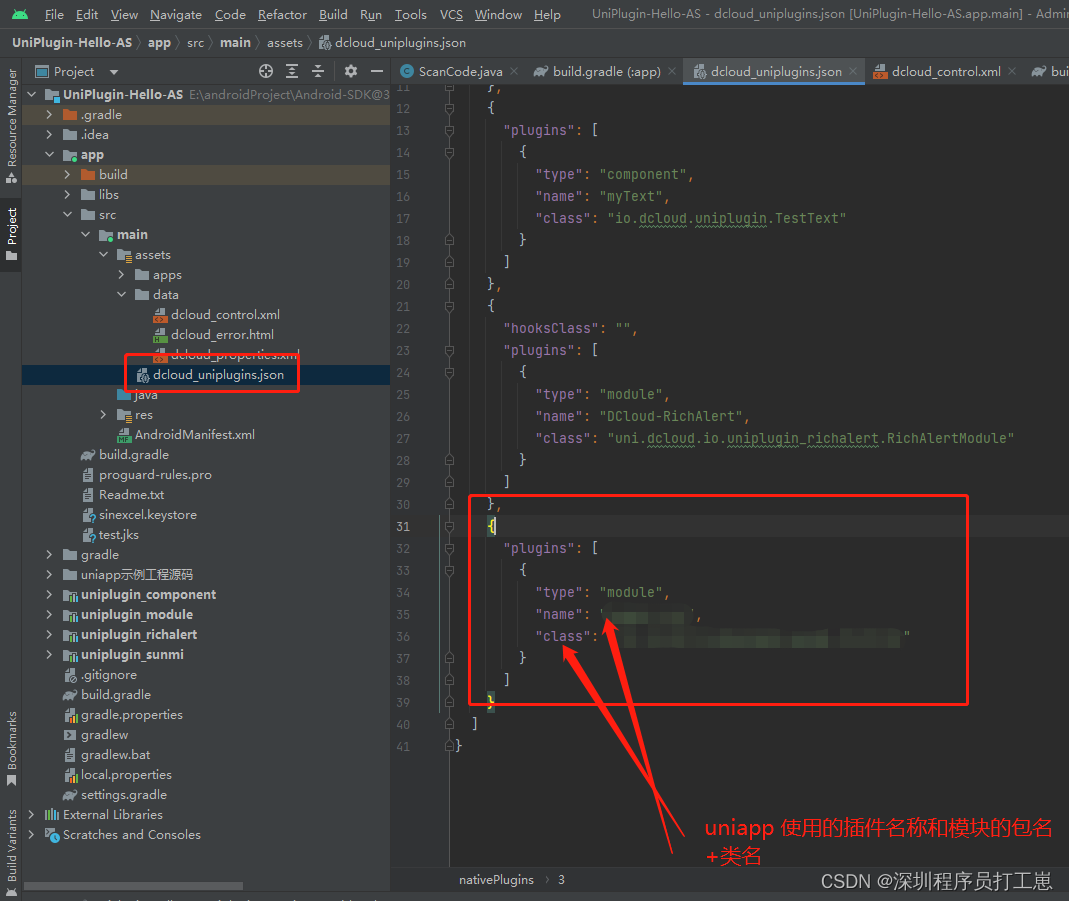Click Expand All in Project panel
Screen dimensions: 1069x901
click(292, 72)
